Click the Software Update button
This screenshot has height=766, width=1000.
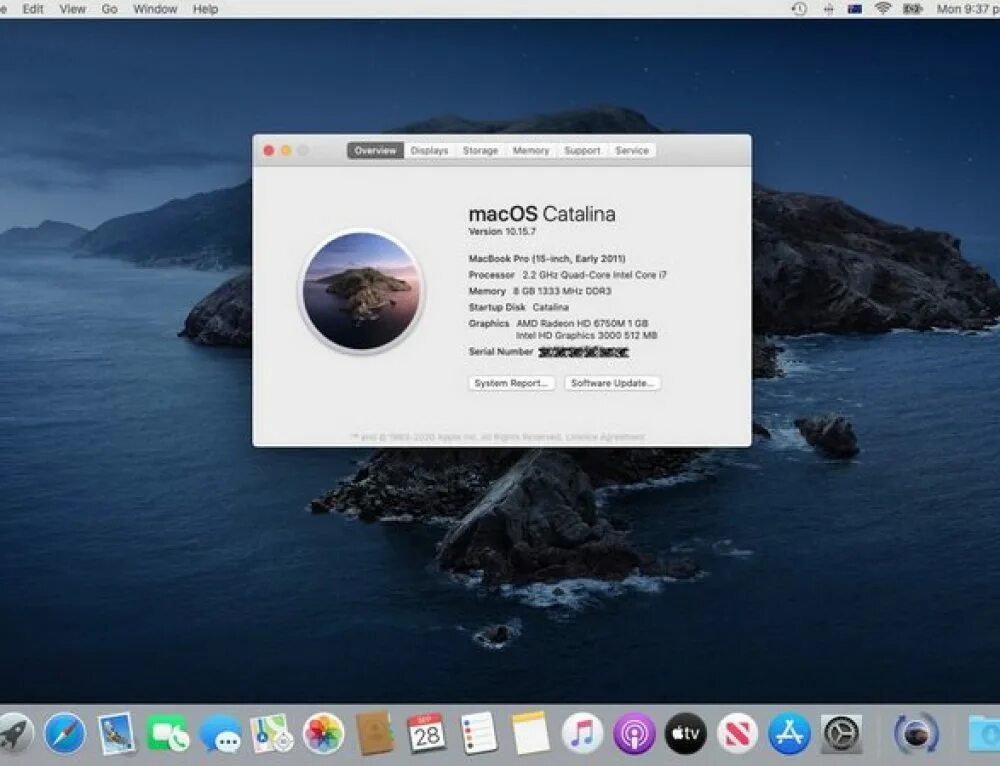pos(612,383)
